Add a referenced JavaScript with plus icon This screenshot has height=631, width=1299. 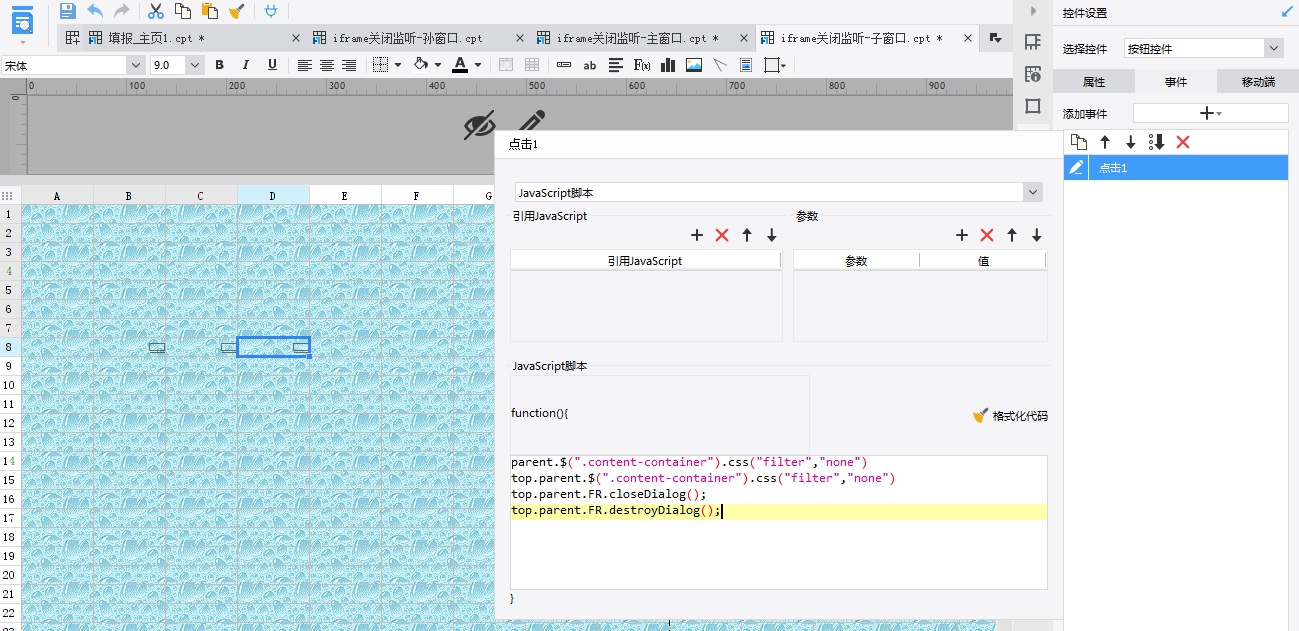click(x=697, y=235)
